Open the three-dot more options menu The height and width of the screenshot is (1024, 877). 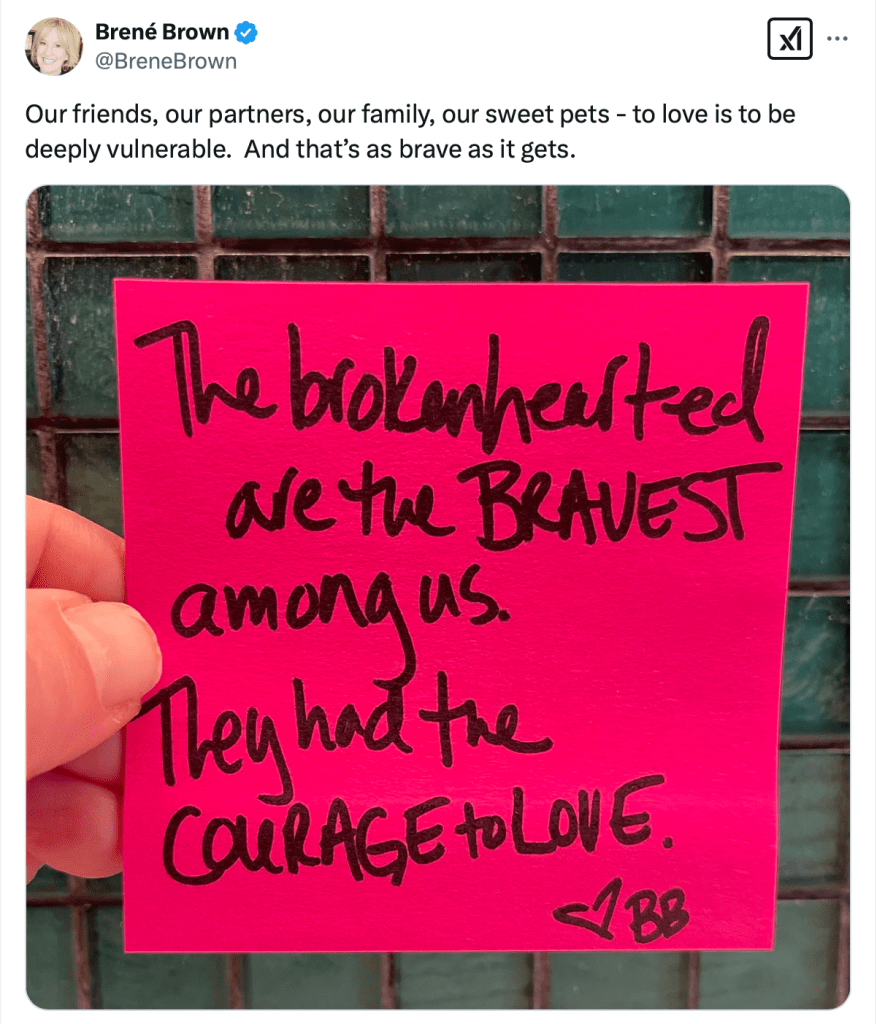[839, 39]
